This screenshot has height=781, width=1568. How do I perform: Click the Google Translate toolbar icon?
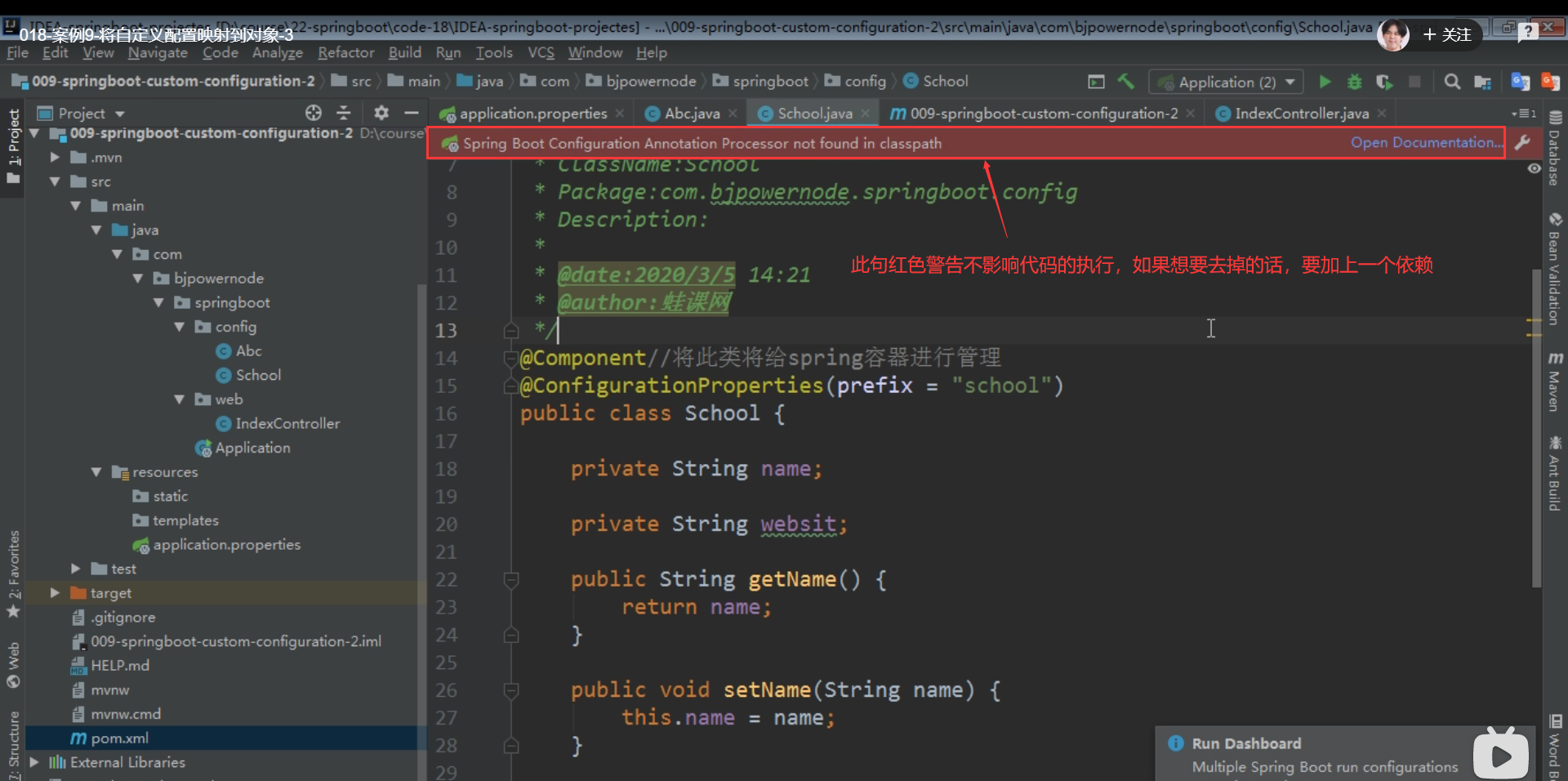coord(1520,82)
